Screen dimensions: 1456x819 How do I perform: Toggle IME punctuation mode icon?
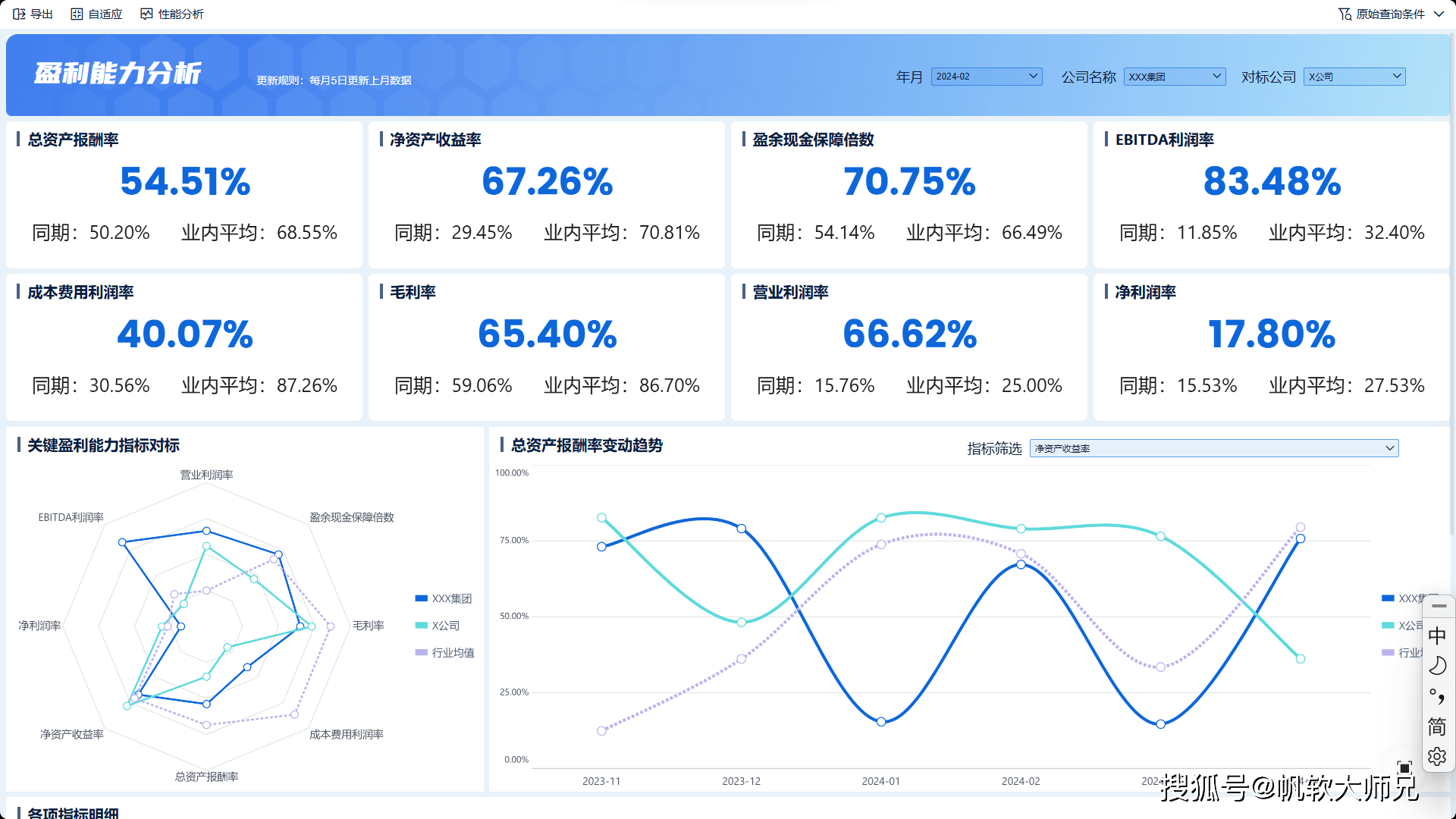(x=1437, y=696)
